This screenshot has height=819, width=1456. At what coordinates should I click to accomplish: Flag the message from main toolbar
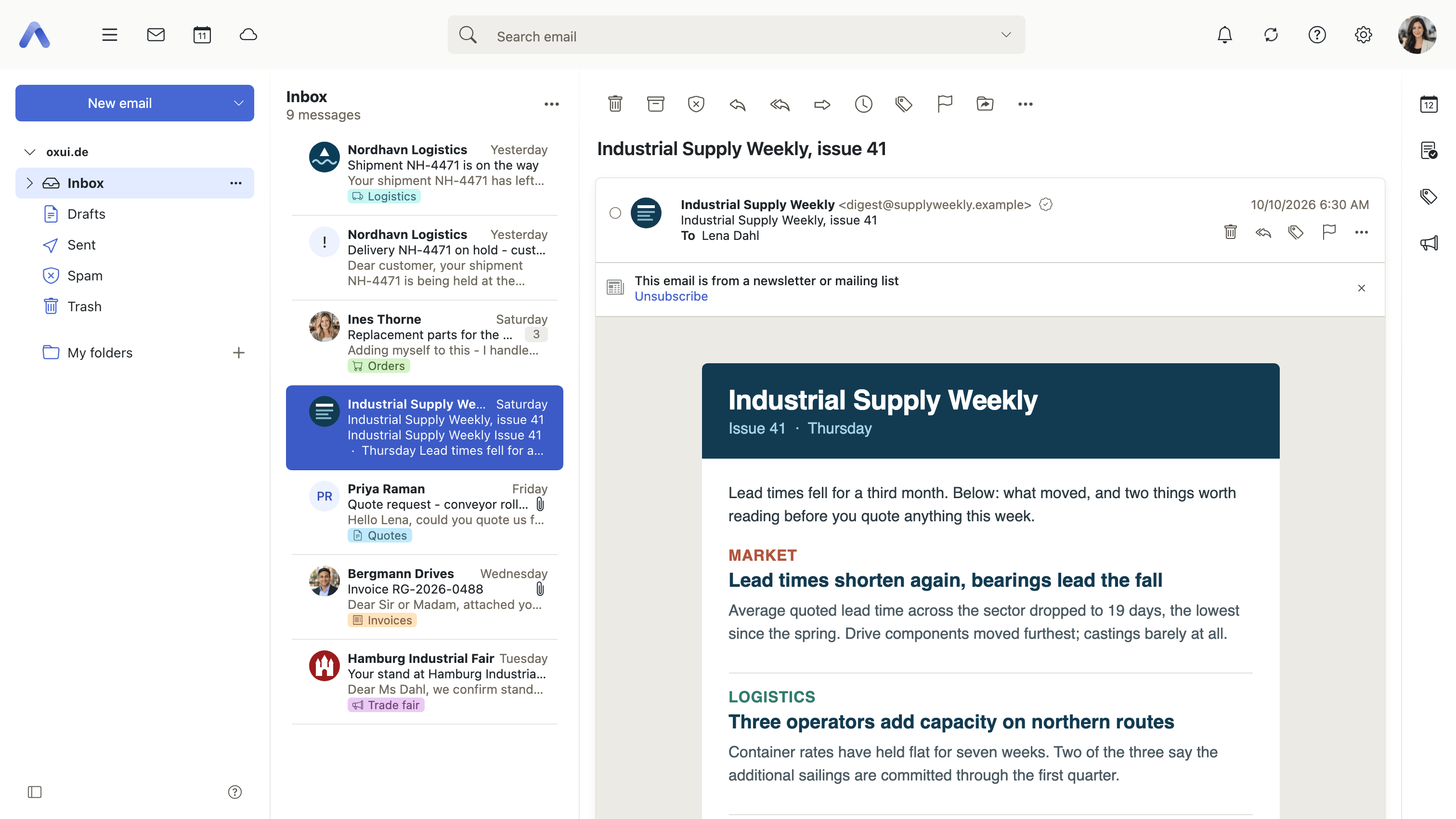(945, 104)
